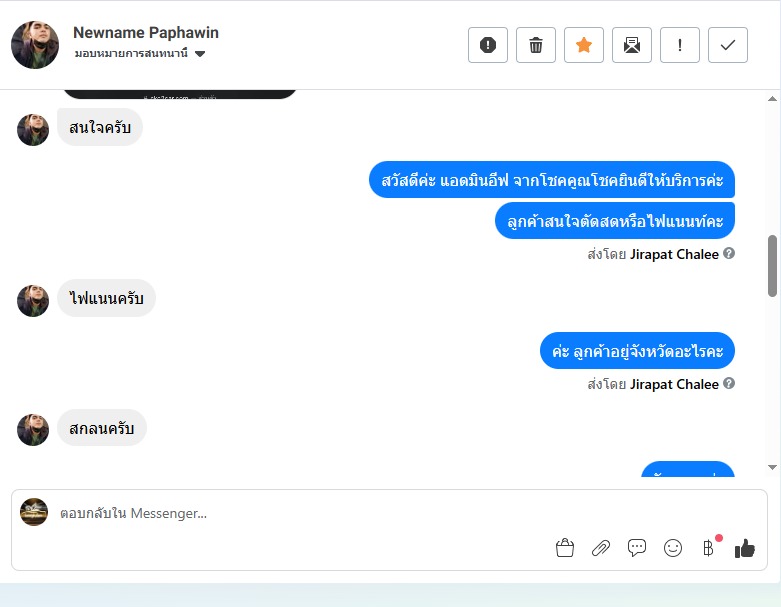The image size is (781, 607).
Task: Click help icon beside second Jirapat Chalee label
Action: [x=729, y=383]
